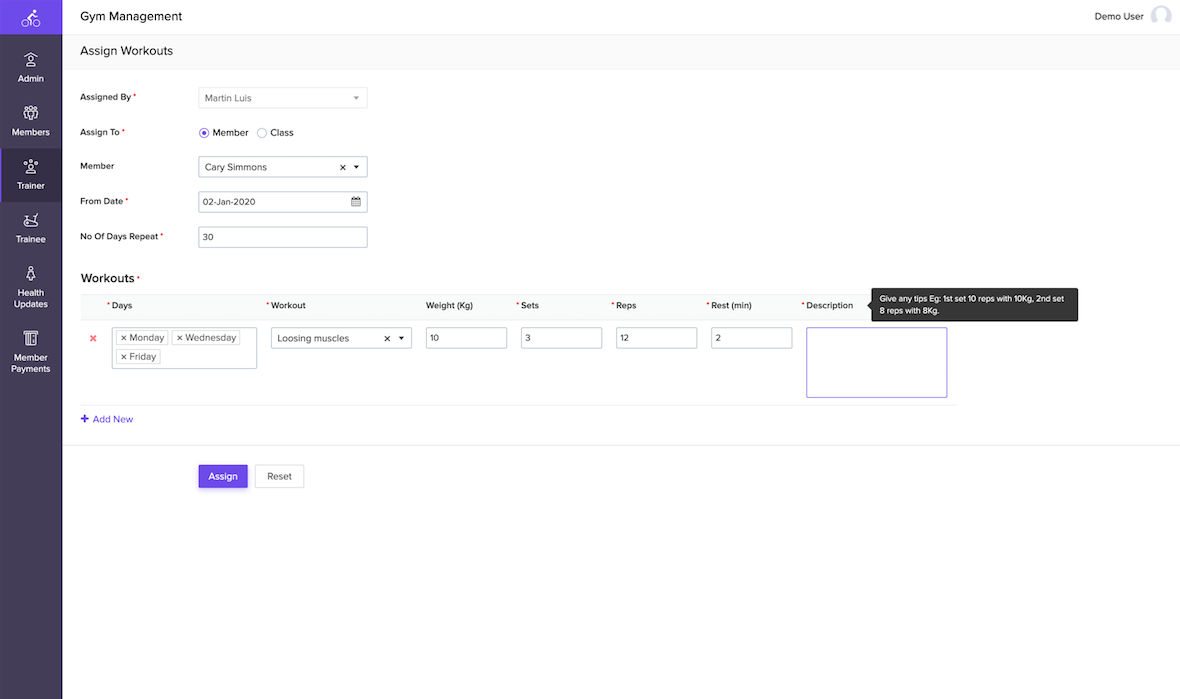Open the calendar icon in From Date
The width and height of the screenshot is (1180, 699).
[x=356, y=202]
